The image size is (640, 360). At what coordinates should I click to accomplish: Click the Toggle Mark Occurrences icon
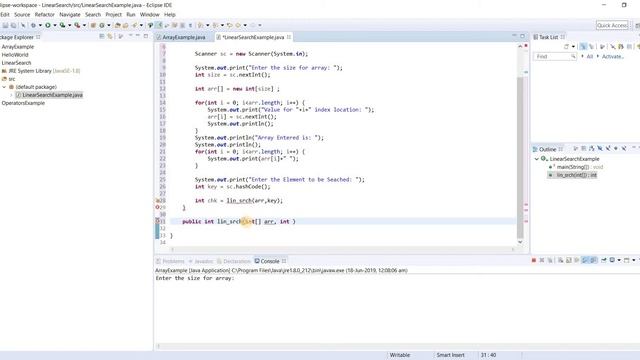coord(159,25)
